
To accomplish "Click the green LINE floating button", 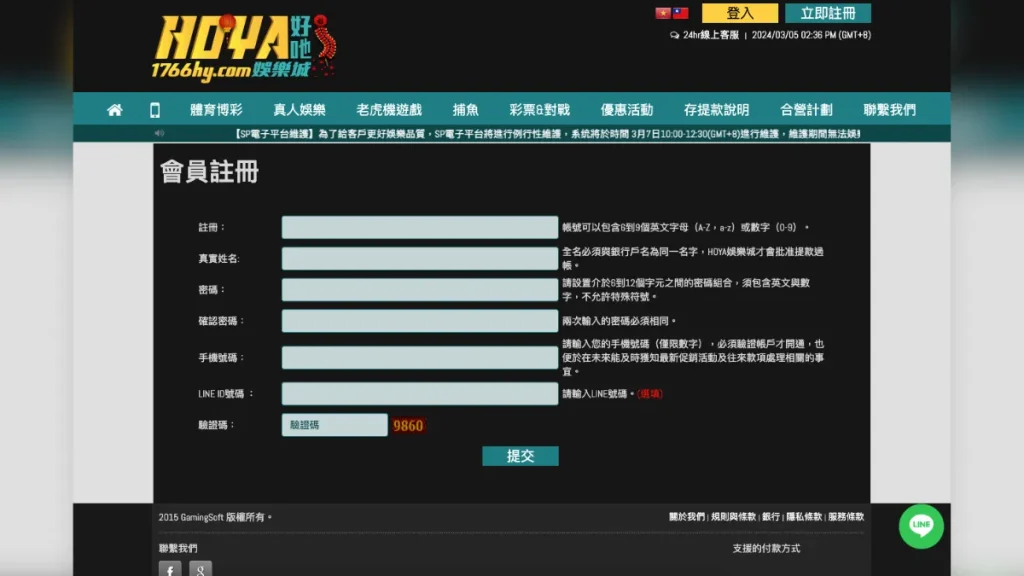I will click(x=921, y=528).
